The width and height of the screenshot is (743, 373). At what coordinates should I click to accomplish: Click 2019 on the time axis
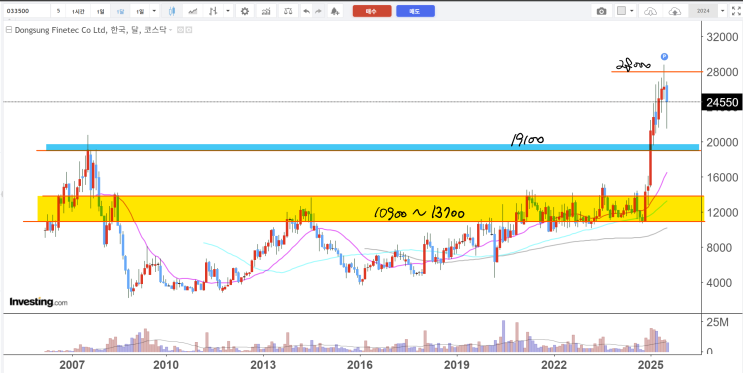click(457, 365)
